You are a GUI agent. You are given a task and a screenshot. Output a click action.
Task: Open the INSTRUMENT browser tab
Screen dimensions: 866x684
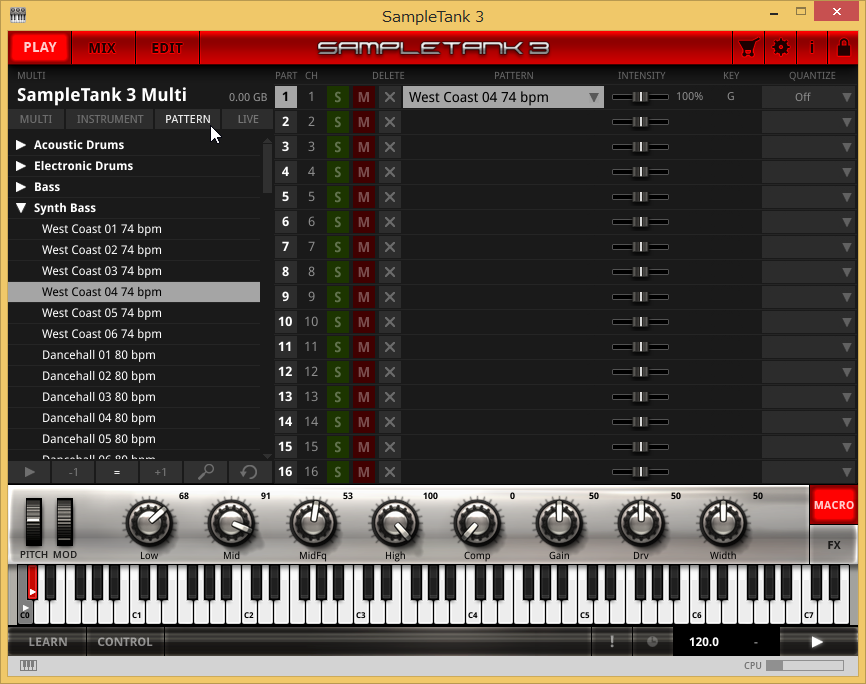coord(109,119)
